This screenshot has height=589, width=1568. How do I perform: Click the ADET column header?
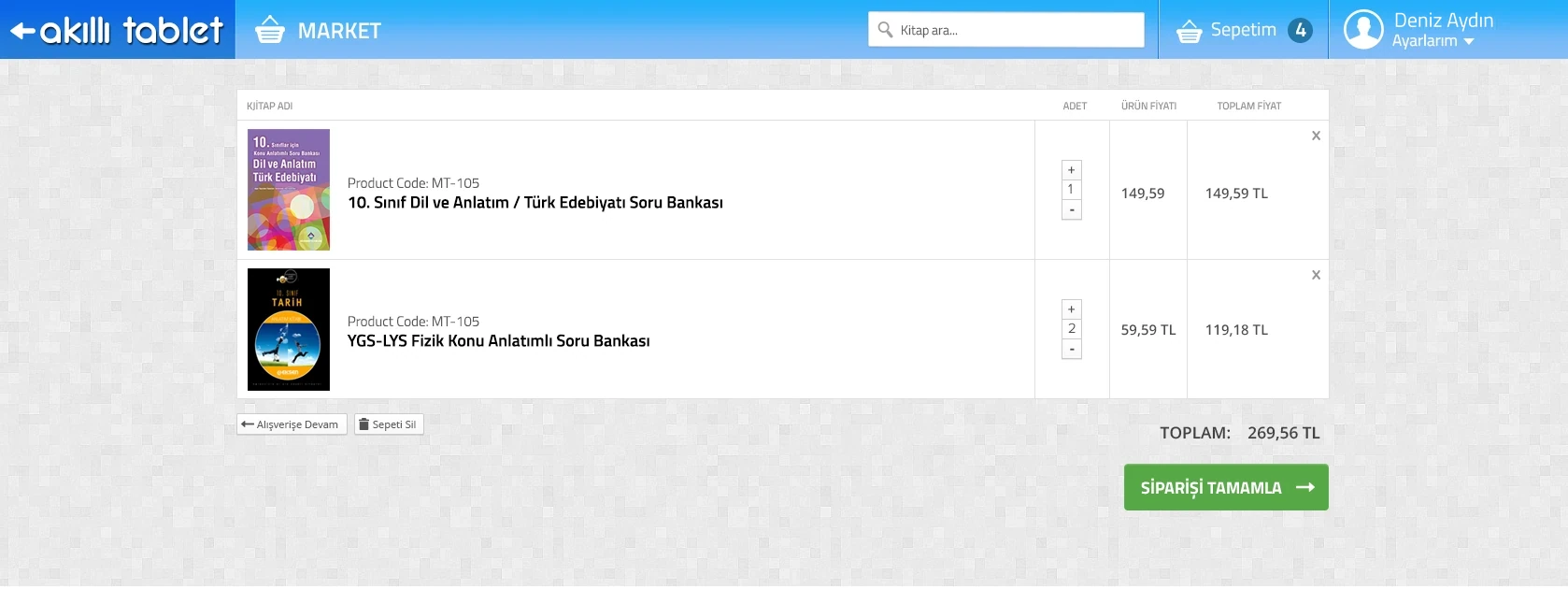(x=1075, y=106)
